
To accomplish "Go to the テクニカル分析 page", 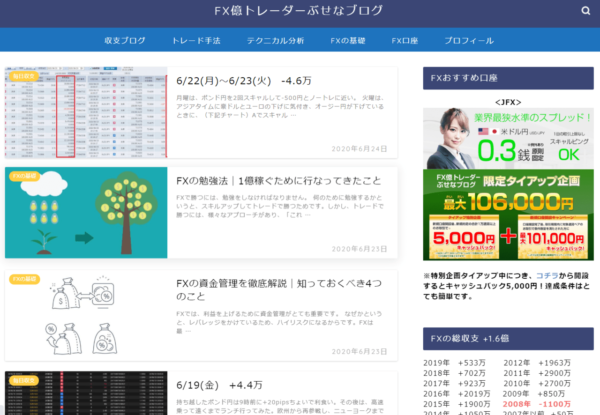I will (275, 41).
